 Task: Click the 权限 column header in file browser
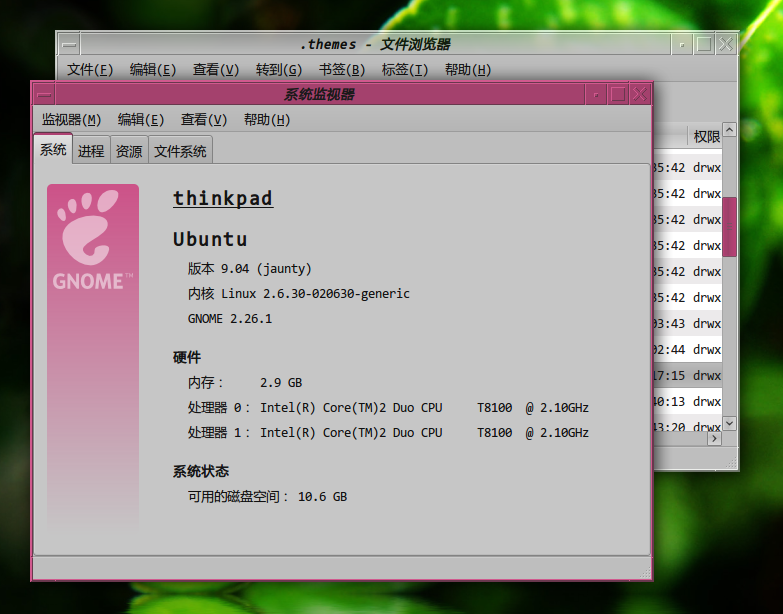pyautogui.click(x=706, y=136)
